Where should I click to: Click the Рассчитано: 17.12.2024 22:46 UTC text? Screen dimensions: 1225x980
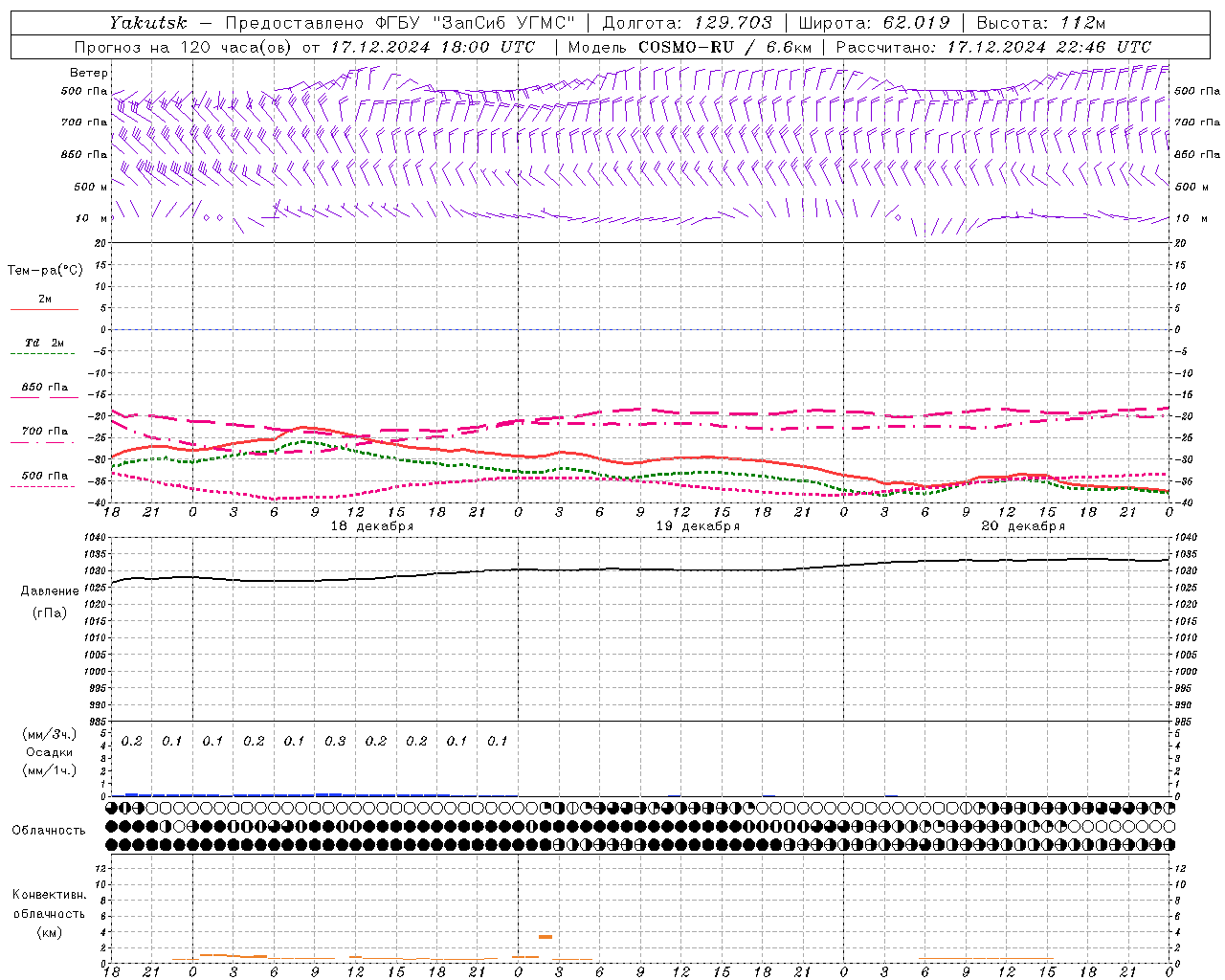click(993, 47)
